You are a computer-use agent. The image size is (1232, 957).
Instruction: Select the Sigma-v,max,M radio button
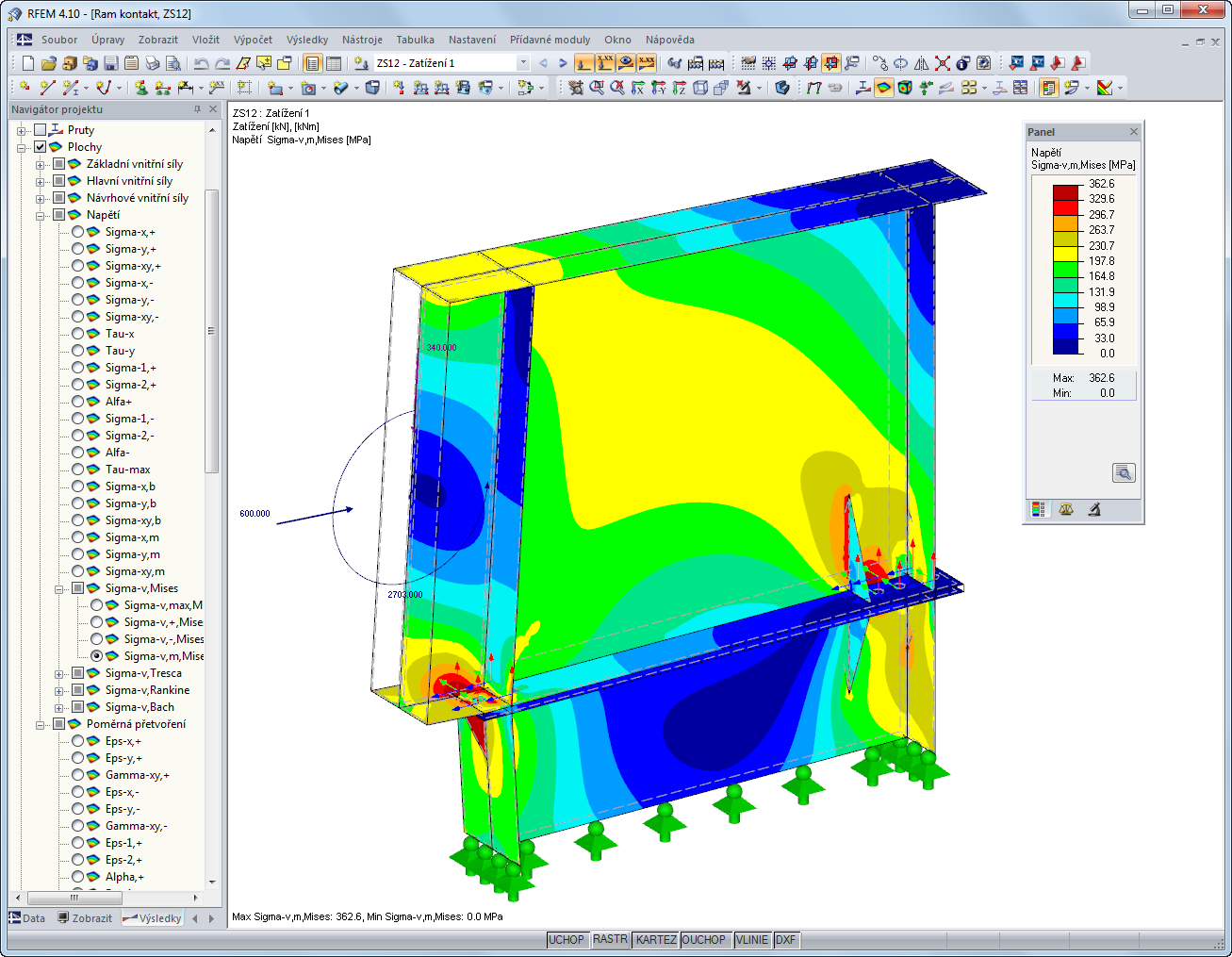tap(97, 604)
